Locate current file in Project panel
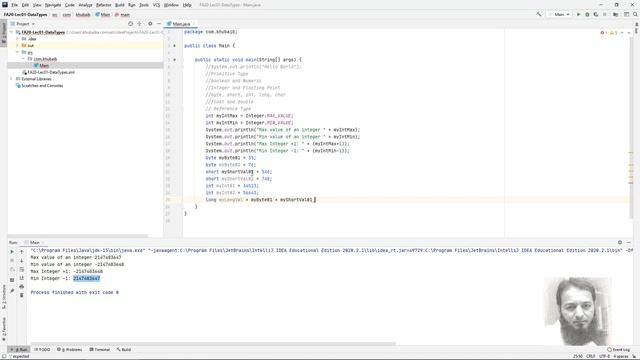640x360 pixels. [x=131, y=24]
